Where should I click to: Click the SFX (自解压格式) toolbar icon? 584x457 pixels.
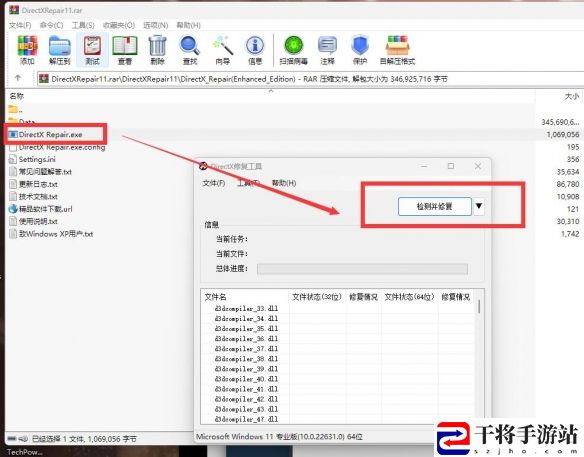[397, 50]
